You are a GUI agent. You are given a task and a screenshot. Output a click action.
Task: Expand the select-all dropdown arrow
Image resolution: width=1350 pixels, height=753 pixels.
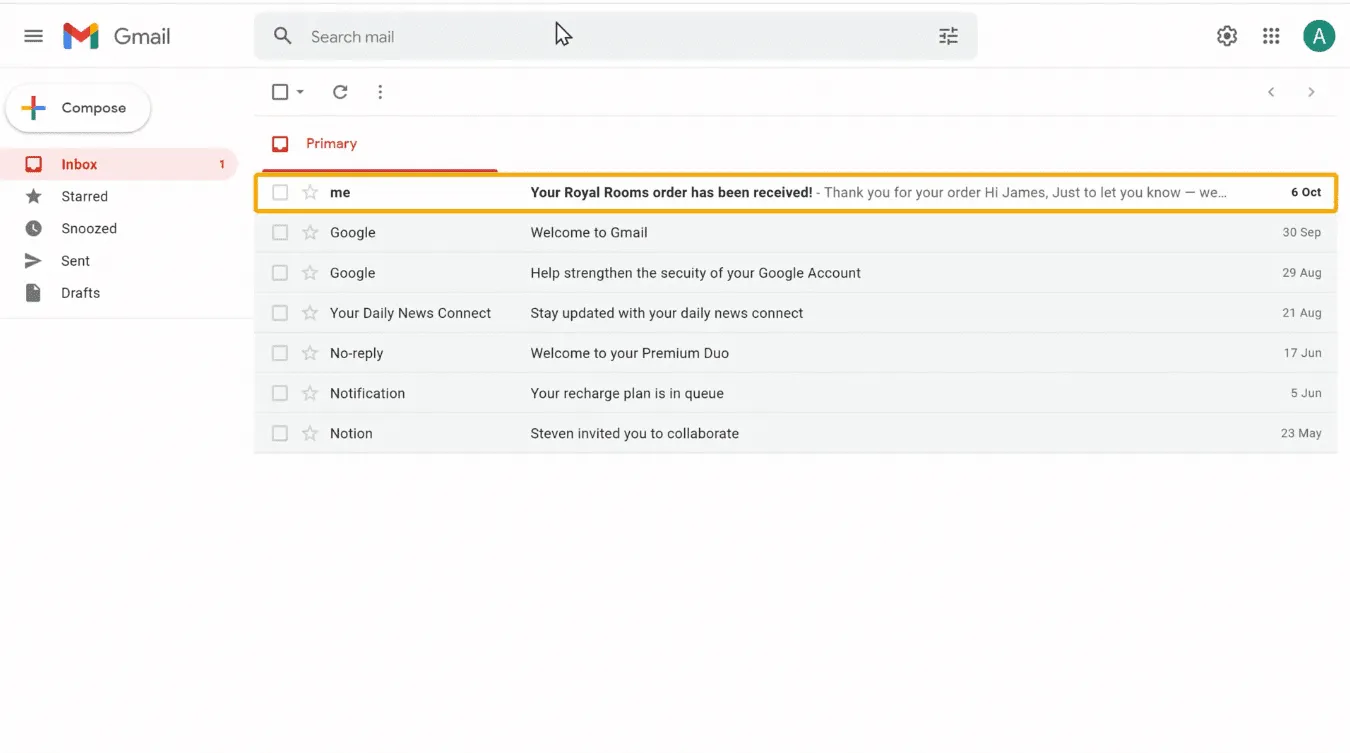coord(300,92)
